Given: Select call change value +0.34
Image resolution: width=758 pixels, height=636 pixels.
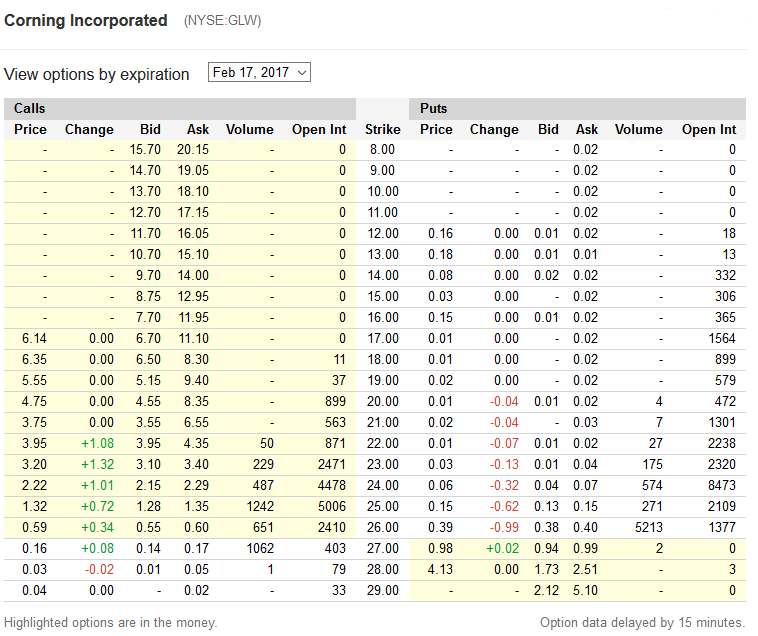Looking at the screenshot, I should tap(98, 528).
